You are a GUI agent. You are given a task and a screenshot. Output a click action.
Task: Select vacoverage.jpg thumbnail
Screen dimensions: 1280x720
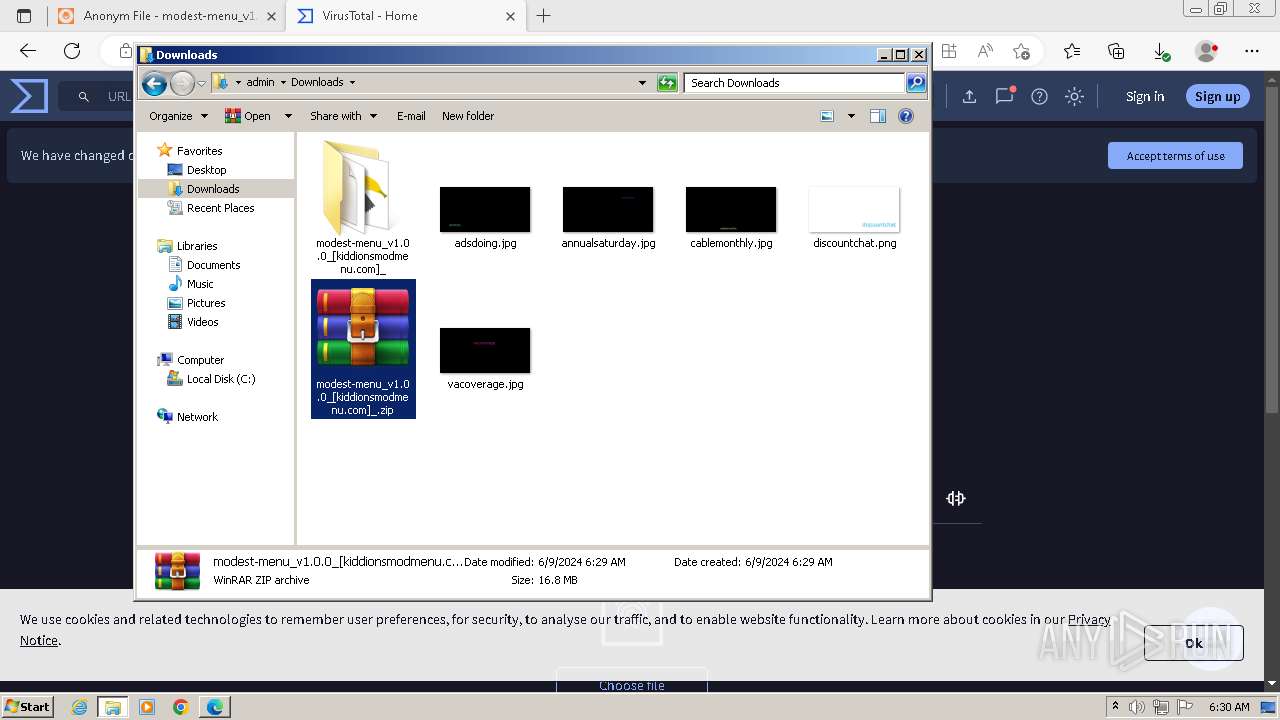485,351
